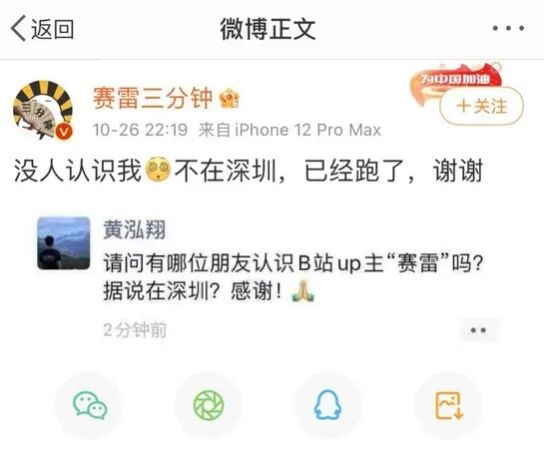Viewport: 544px width, 460px height.
Task: Open the 赛雷三分钟 profile avatar
Action: (x=43, y=109)
